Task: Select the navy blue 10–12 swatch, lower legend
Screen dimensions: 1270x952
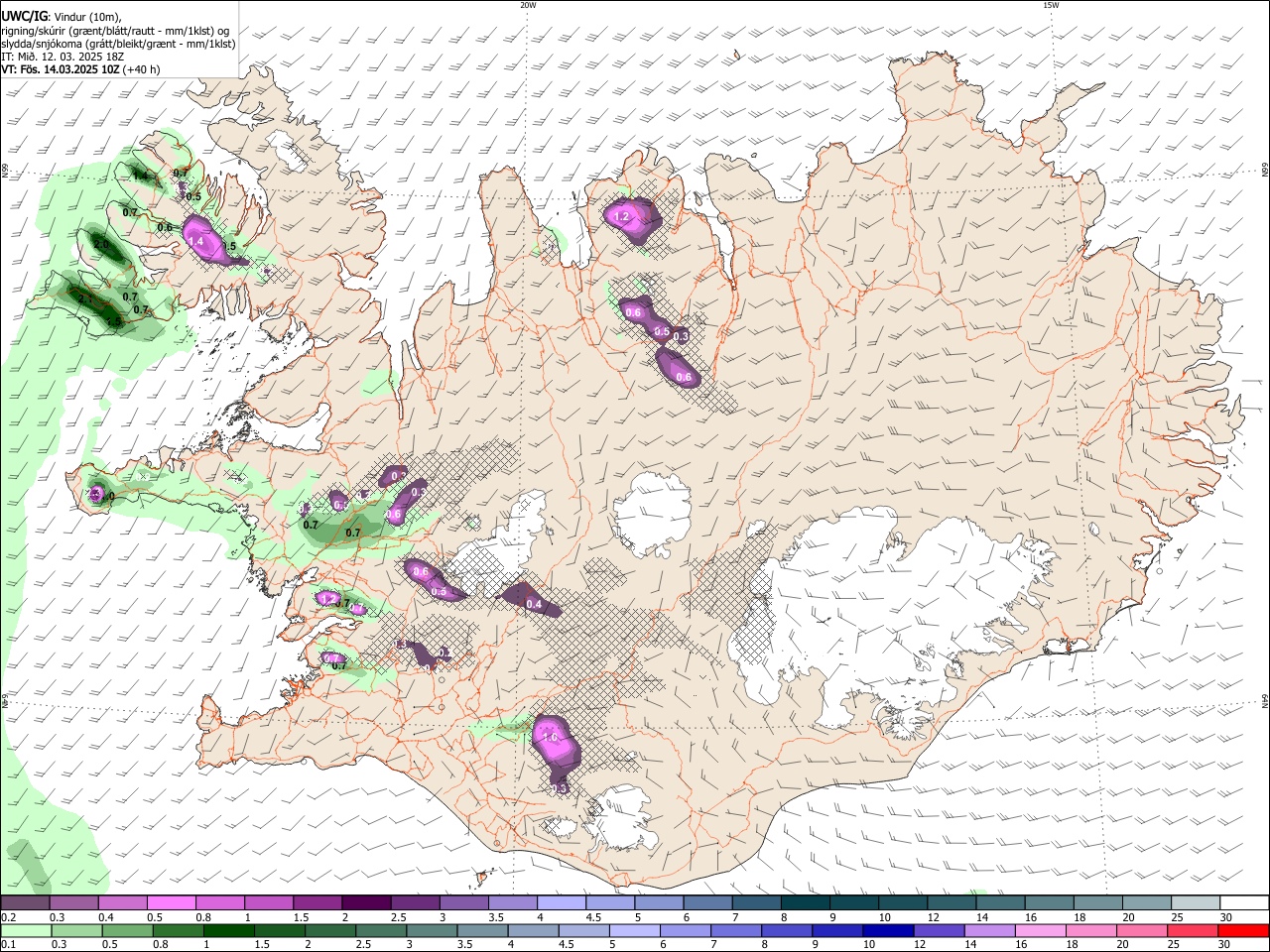Action: click(888, 931)
